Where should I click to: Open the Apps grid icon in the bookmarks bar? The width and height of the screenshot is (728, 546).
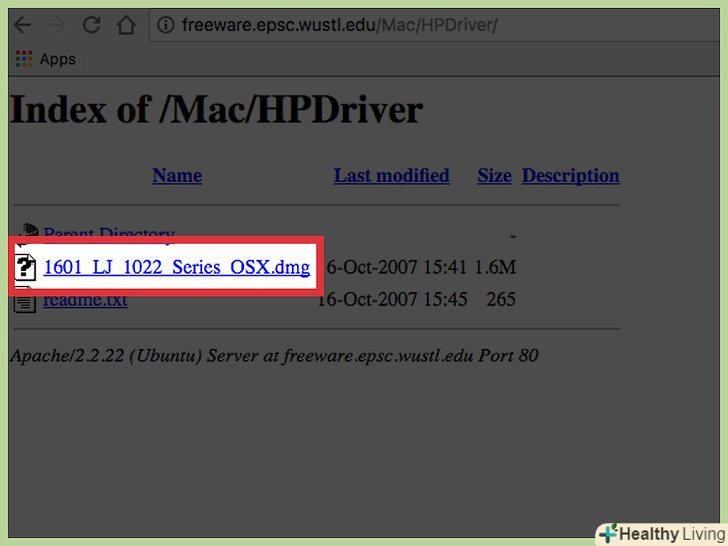pos(24,59)
